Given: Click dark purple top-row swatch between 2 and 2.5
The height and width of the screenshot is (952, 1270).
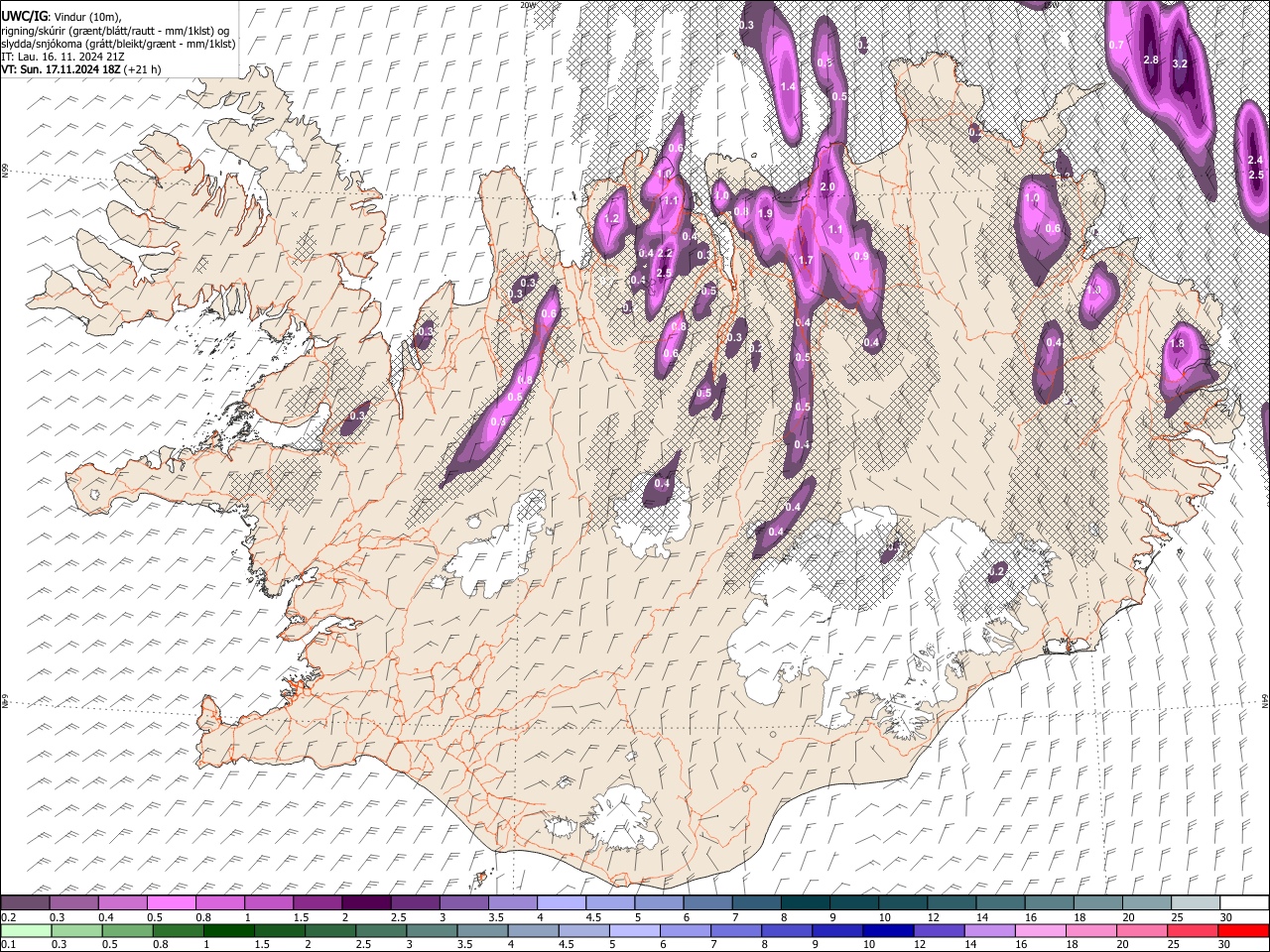Looking at the screenshot, I should point(365,902).
